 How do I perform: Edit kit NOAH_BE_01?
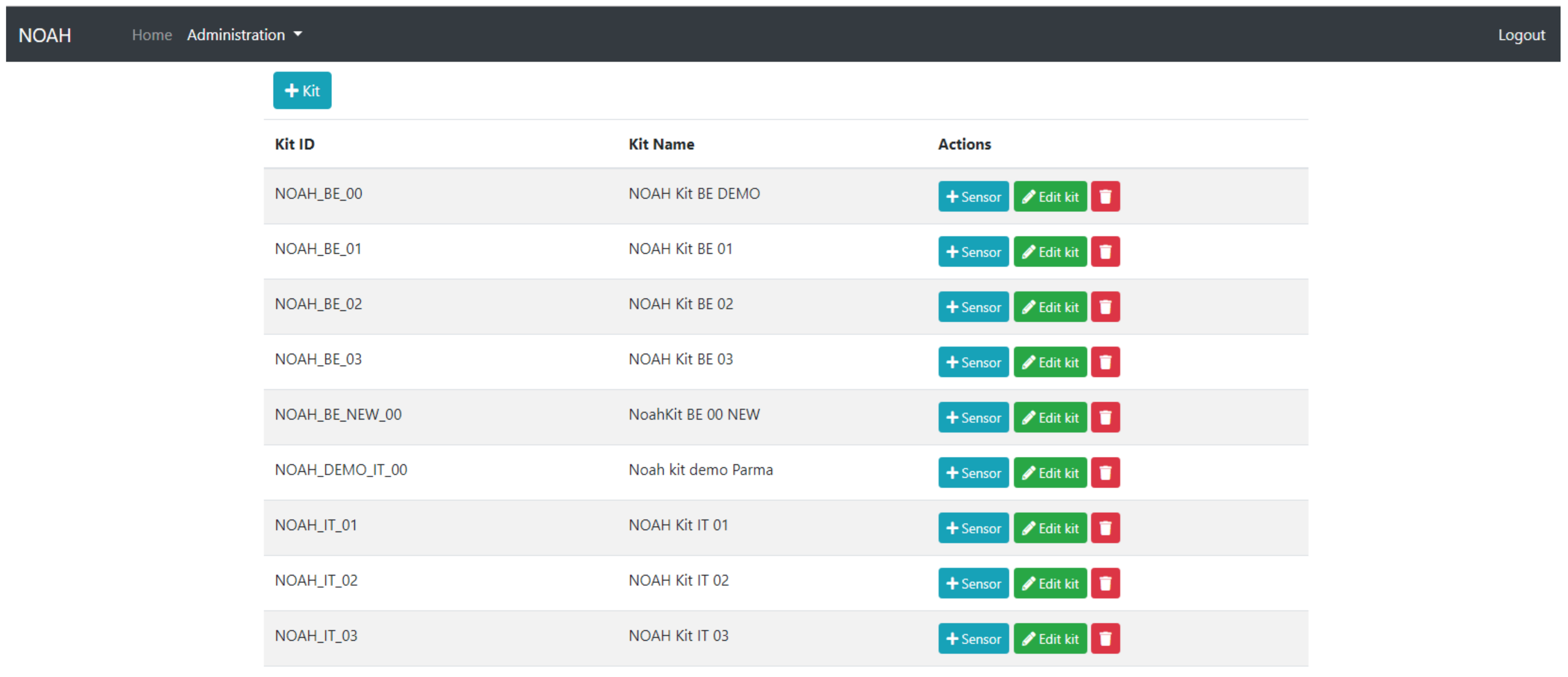tap(1049, 252)
